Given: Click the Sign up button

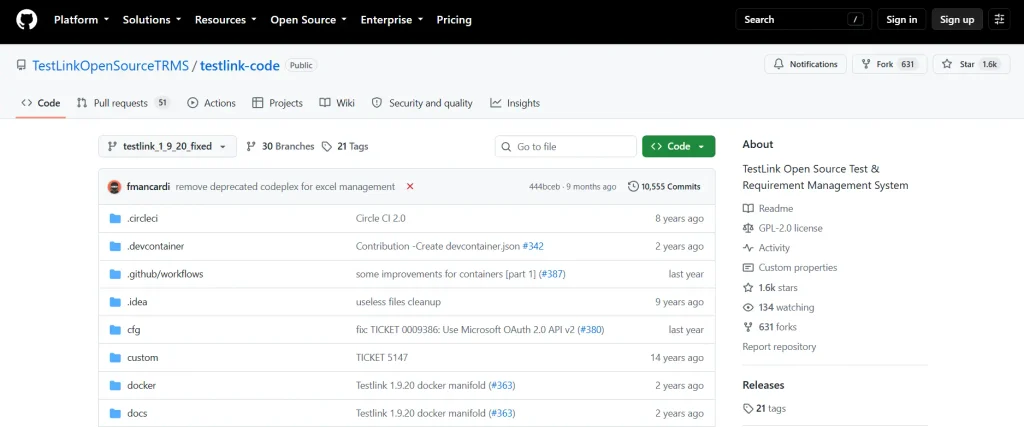Looking at the screenshot, I should (x=957, y=20).
